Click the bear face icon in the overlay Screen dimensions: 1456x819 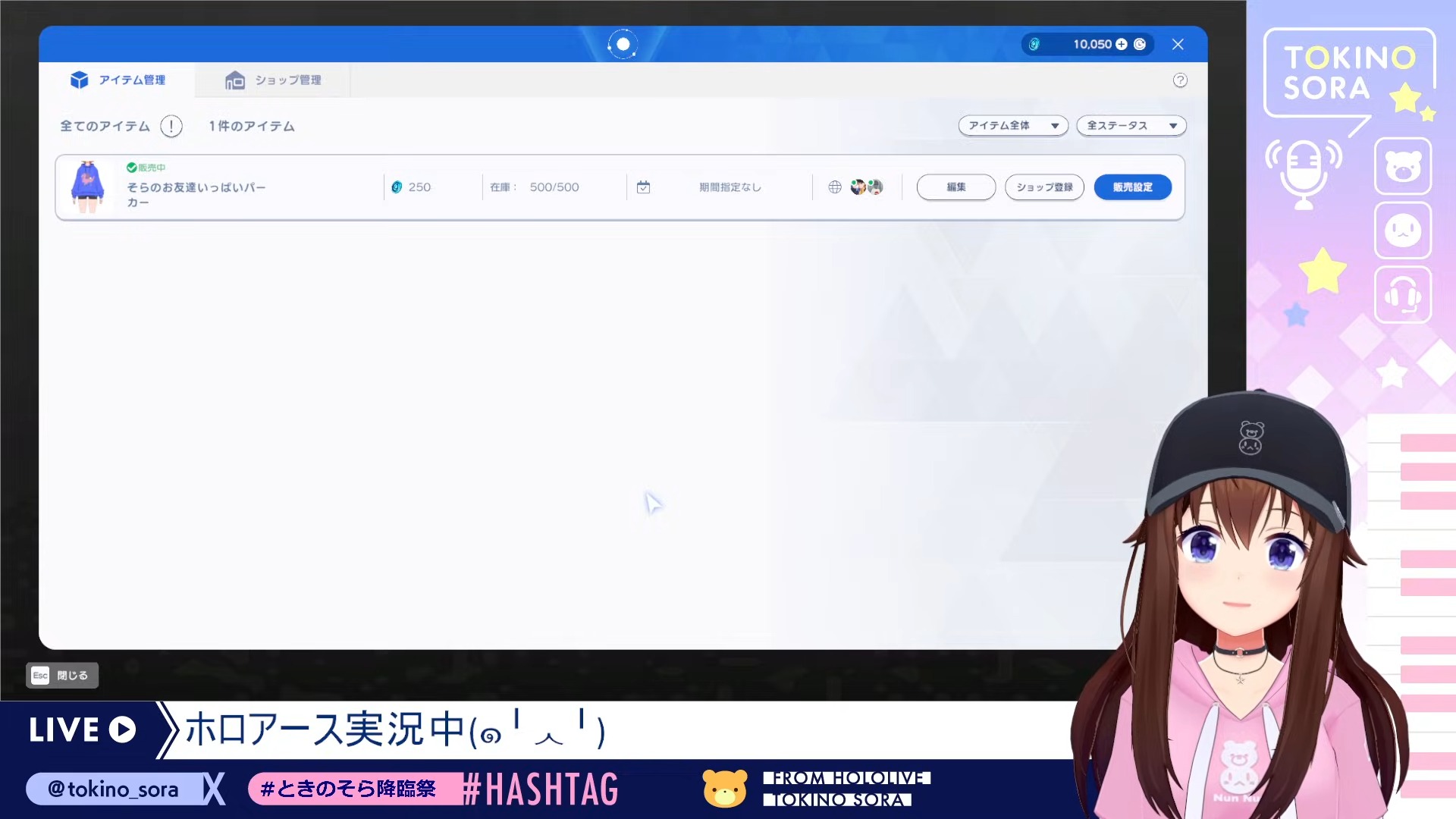coord(1403,166)
